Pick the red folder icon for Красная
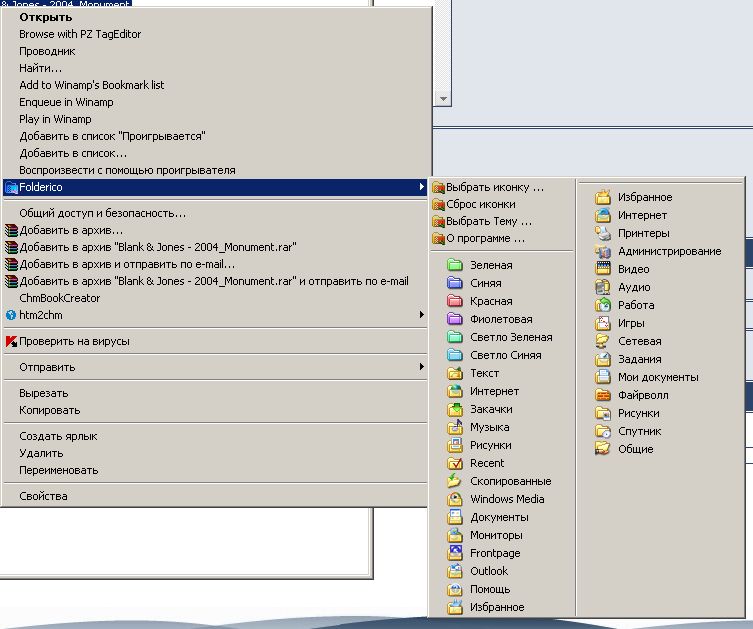 coord(454,301)
